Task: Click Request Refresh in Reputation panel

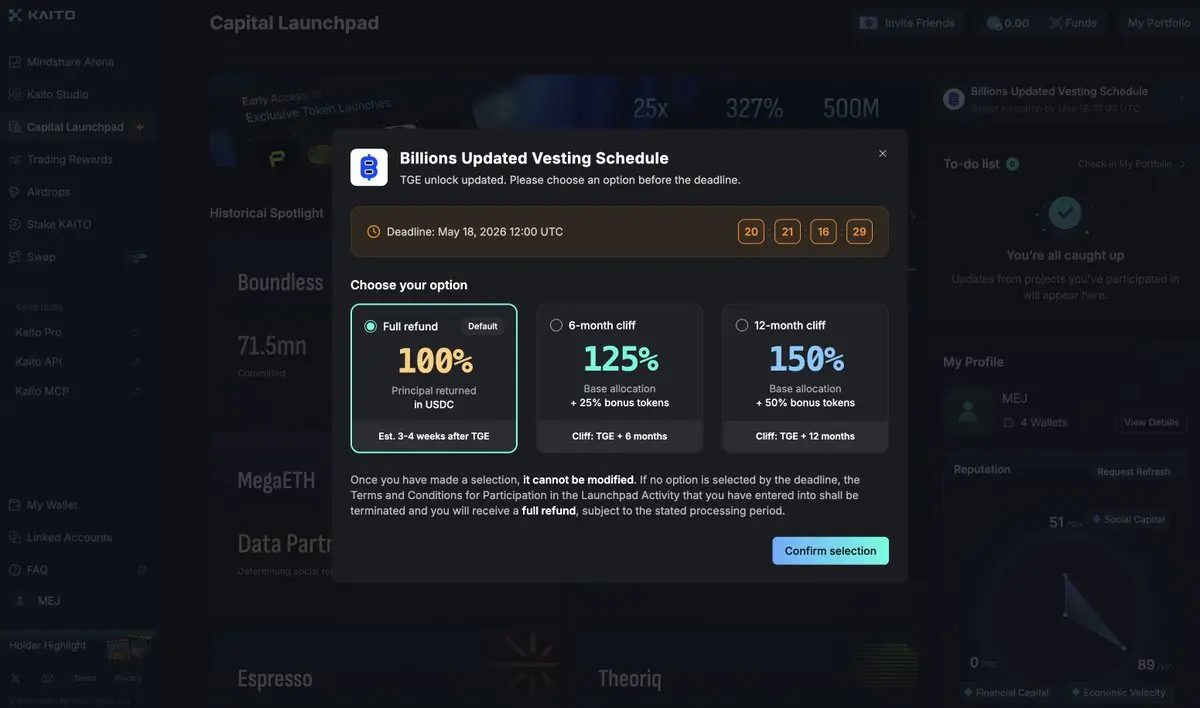Action: (1133, 472)
